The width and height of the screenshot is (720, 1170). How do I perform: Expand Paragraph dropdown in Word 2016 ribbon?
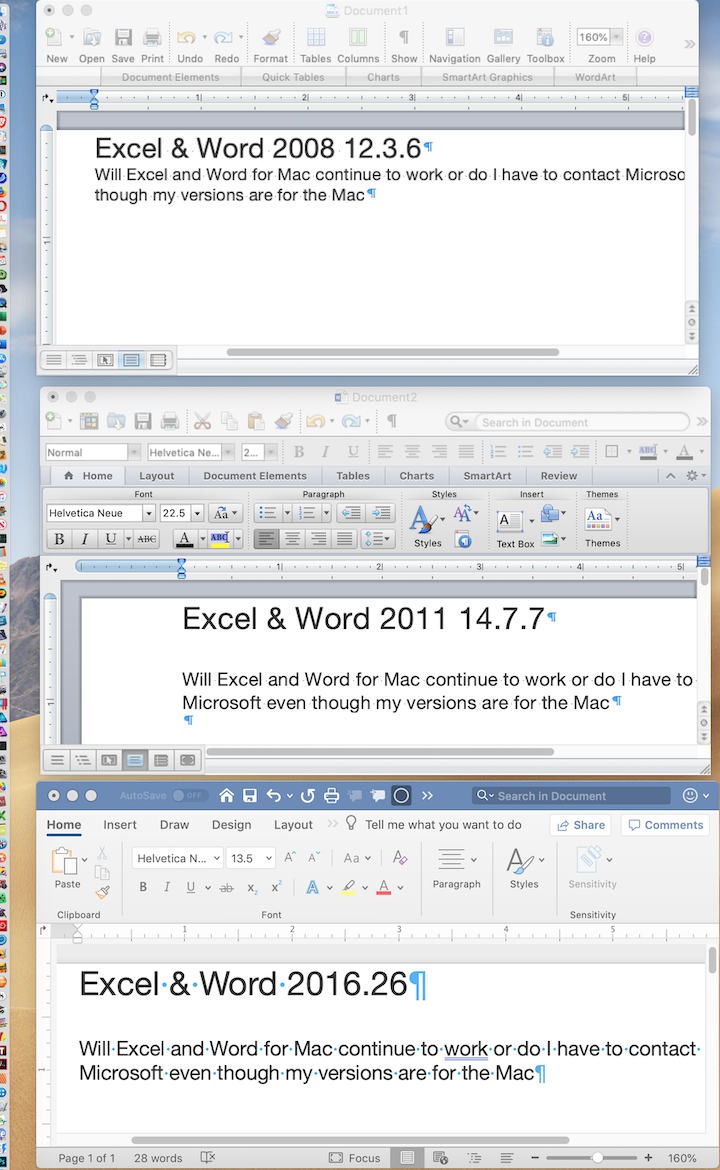[473, 860]
